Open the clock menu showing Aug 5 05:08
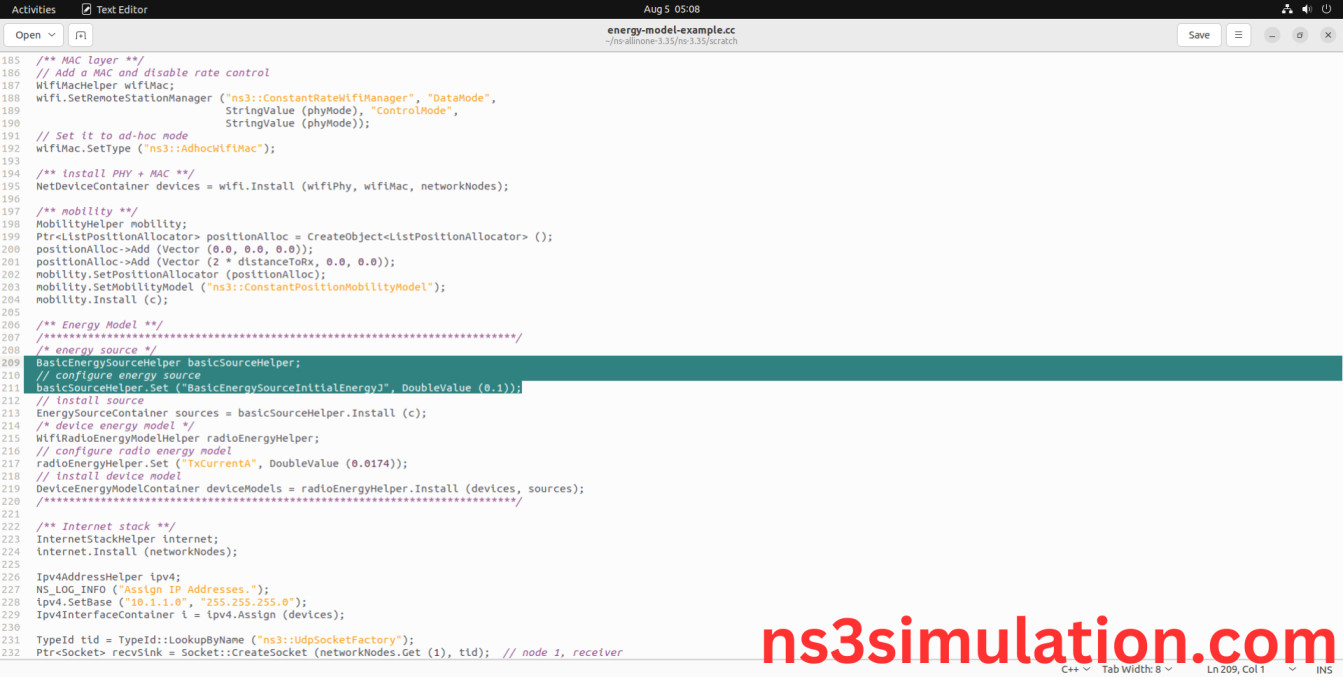1343x677 pixels. pos(671,9)
